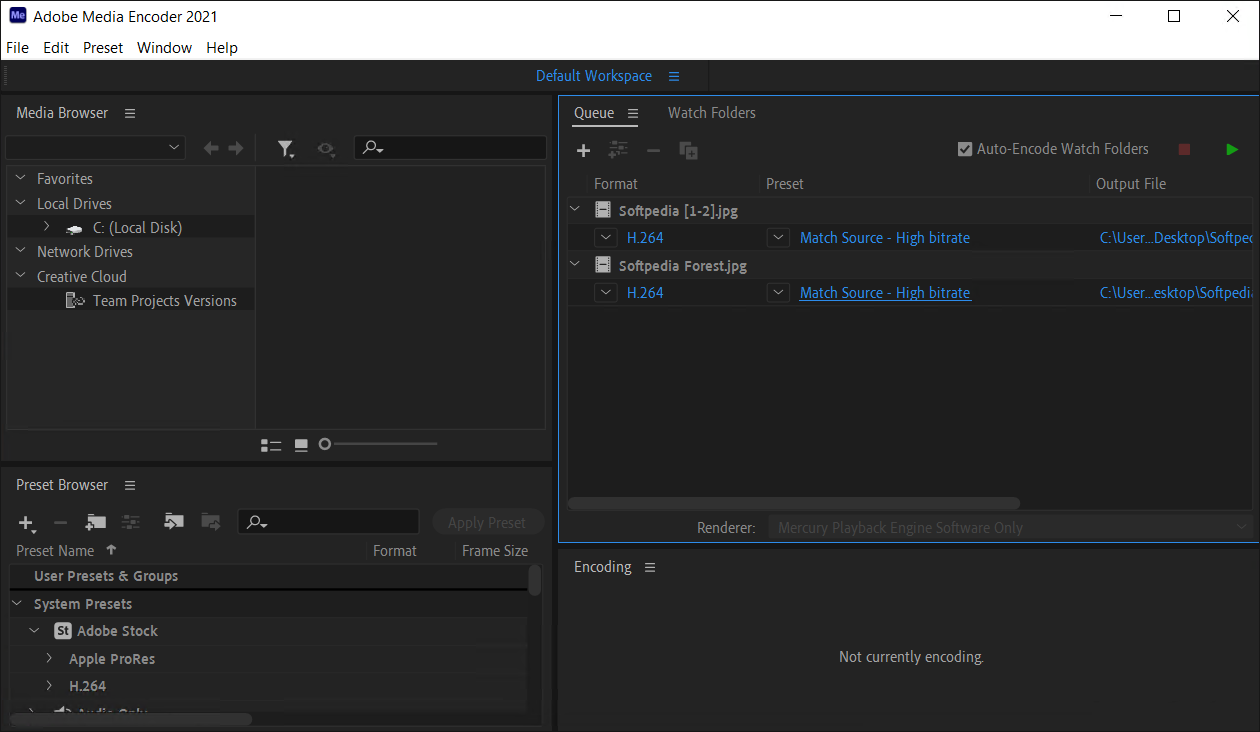This screenshot has height=732, width=1260.
Task: Click Match Source preset for Softpedia Forest.jpg
Action: click(x=885, y=293)
